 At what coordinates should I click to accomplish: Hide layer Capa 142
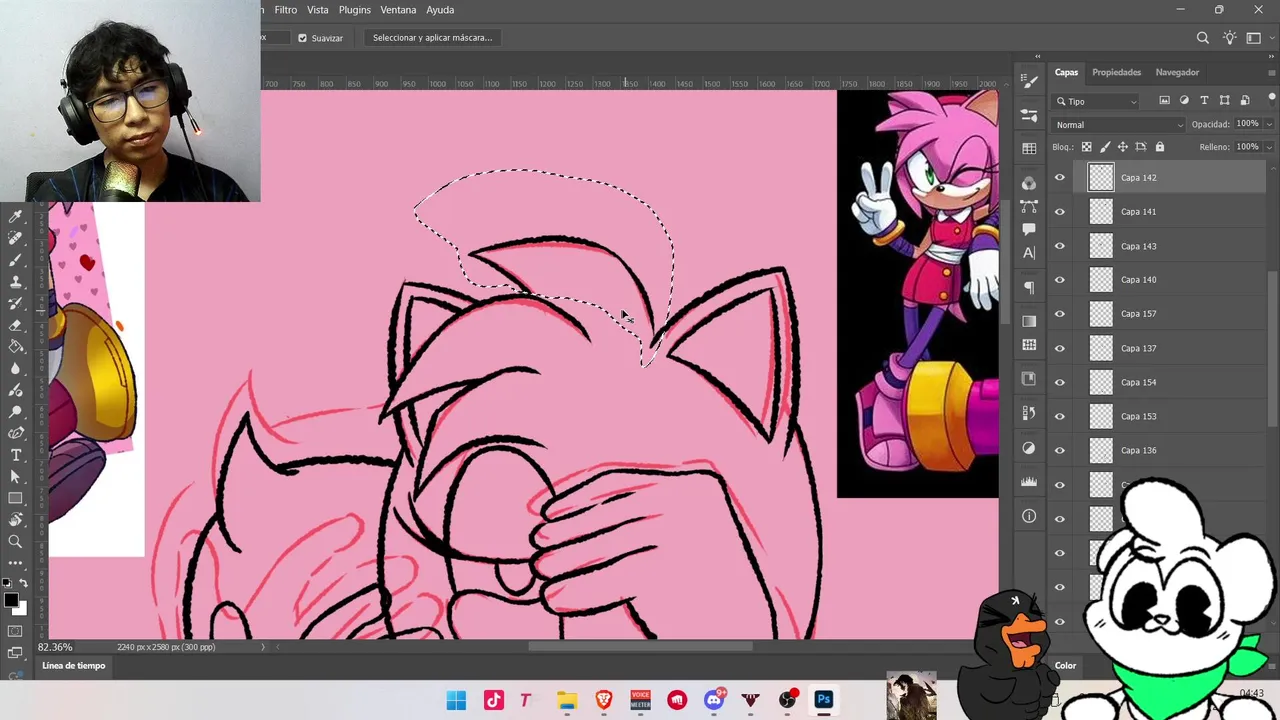coord(1060,178)
